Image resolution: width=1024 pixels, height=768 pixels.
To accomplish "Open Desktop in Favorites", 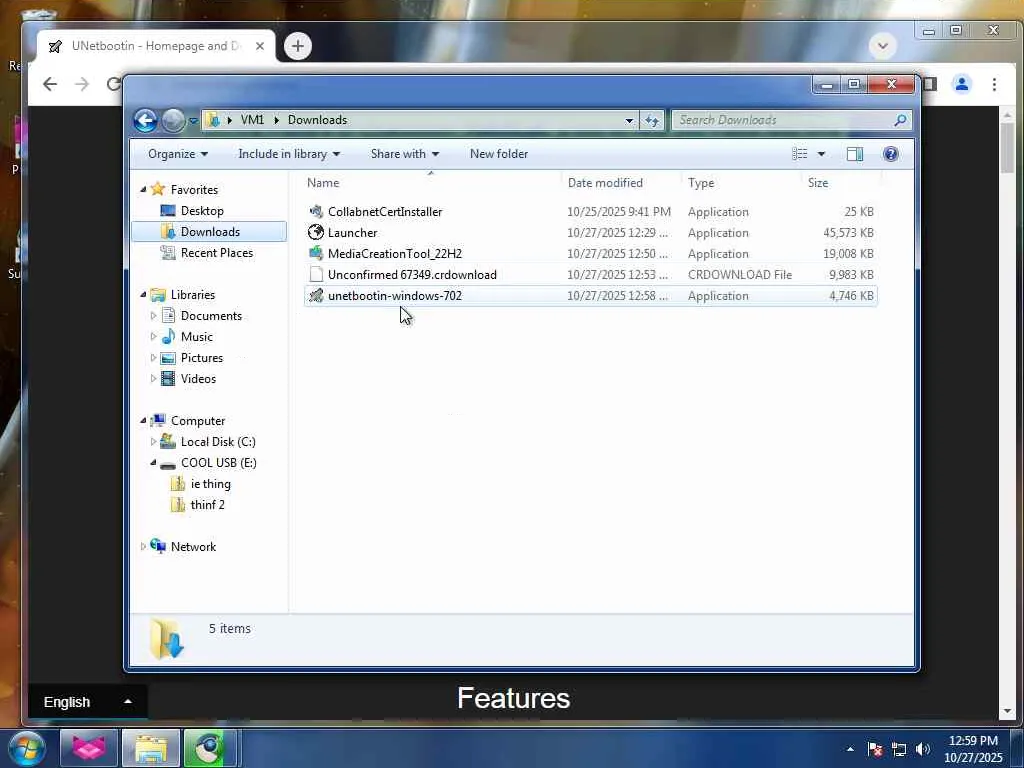I will click(x=202, y=211).
